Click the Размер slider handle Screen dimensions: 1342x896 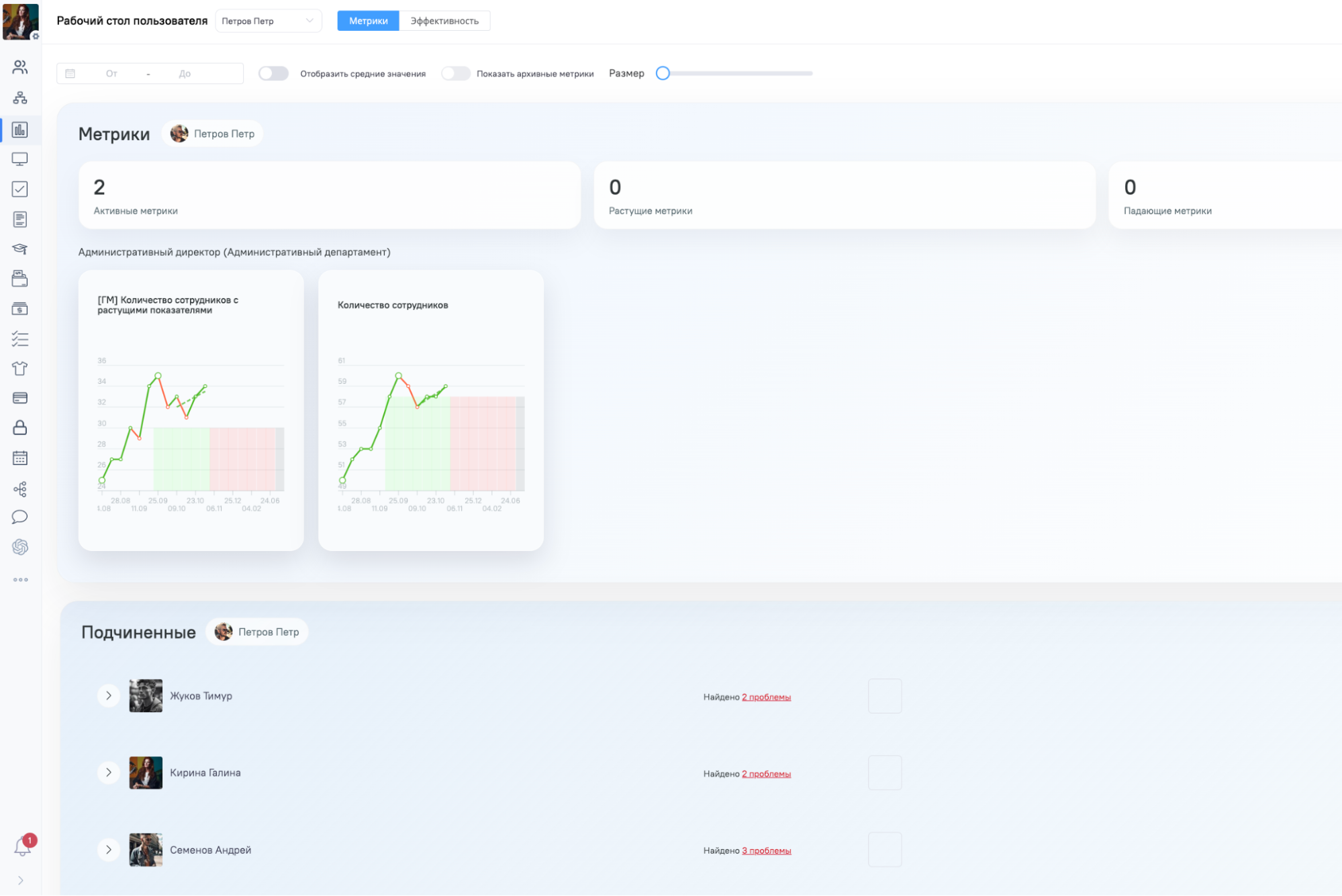pos(663,74)
